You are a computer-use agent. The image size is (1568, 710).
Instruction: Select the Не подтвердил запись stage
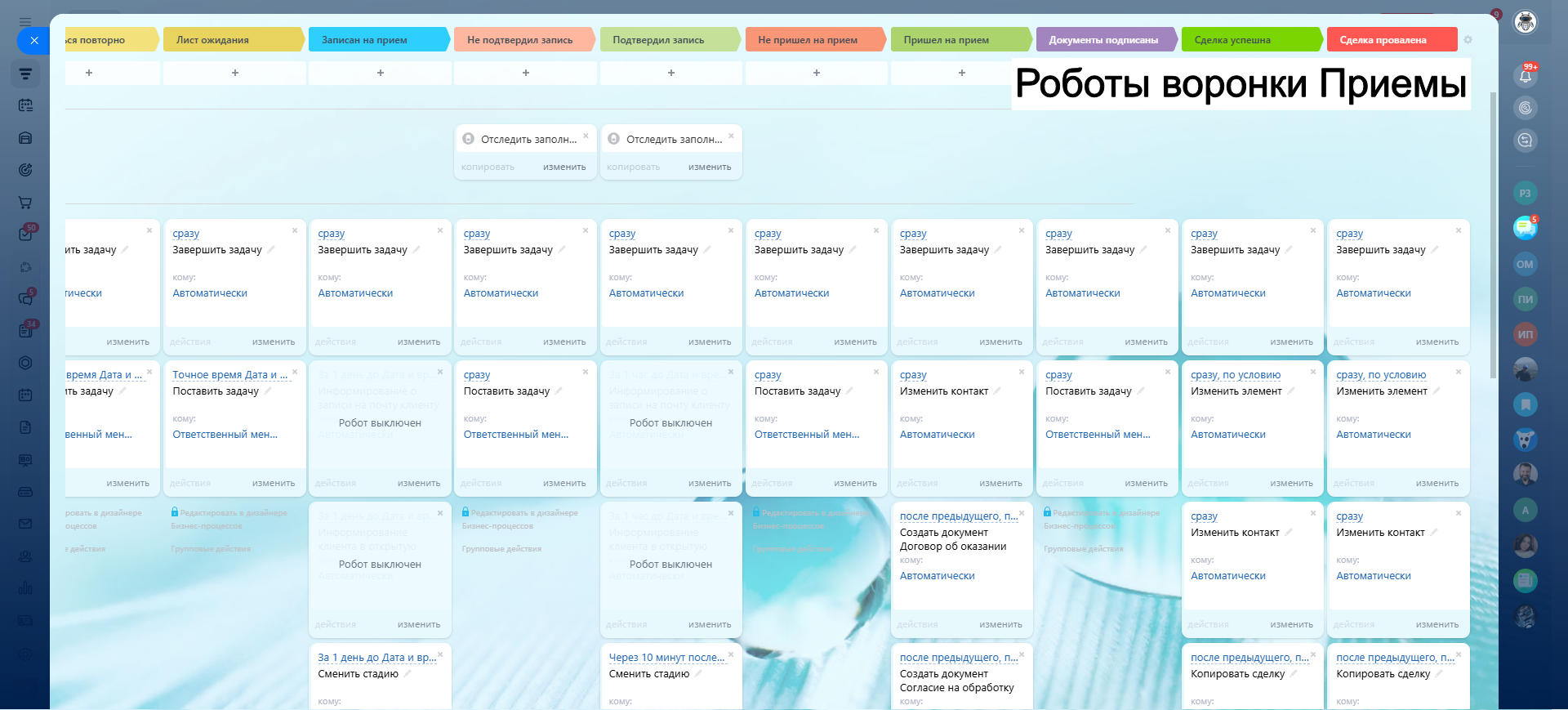click(525, 40)
